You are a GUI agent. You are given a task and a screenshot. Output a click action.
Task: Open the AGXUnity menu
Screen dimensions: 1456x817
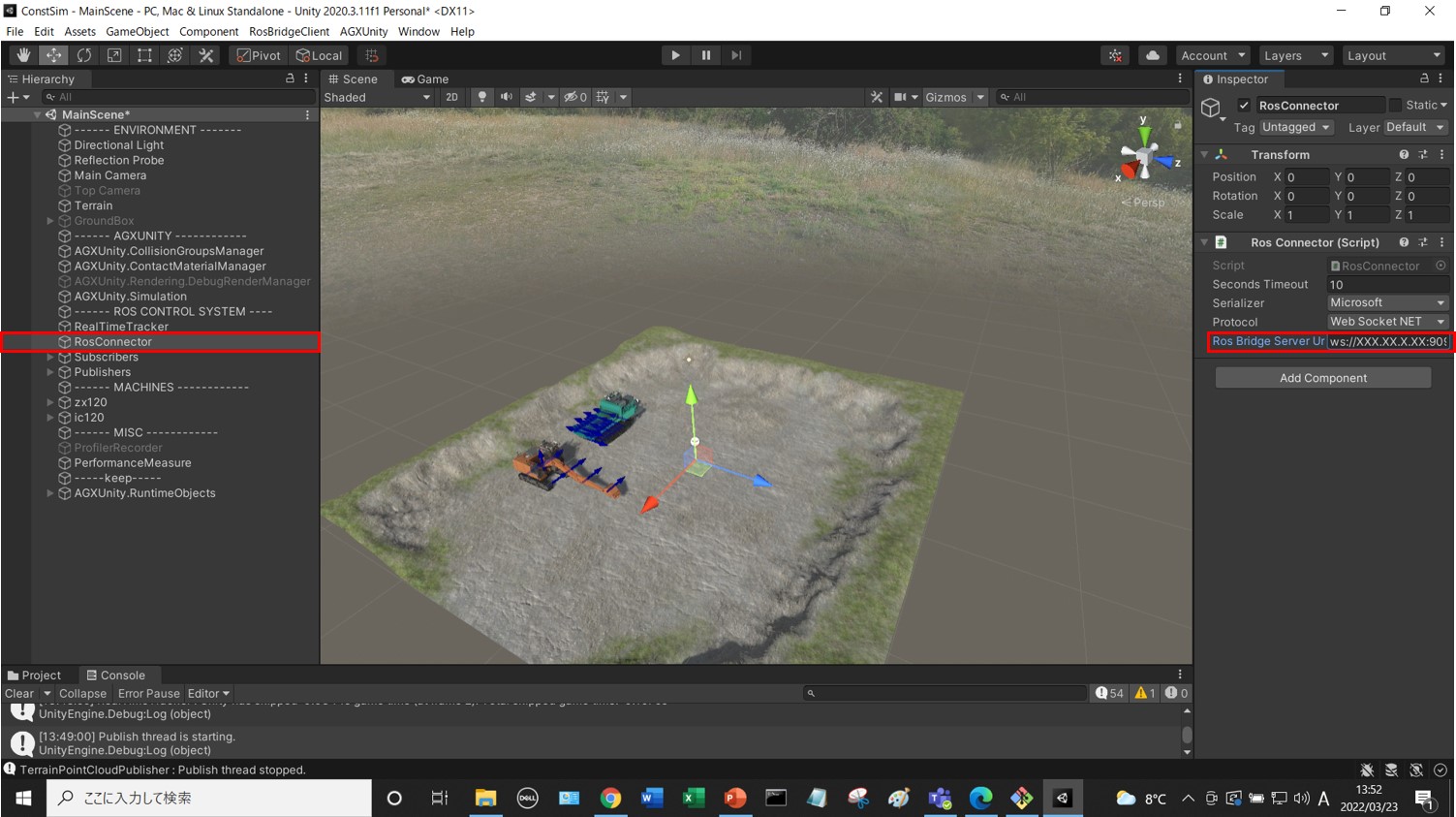[x=363, y=31]
